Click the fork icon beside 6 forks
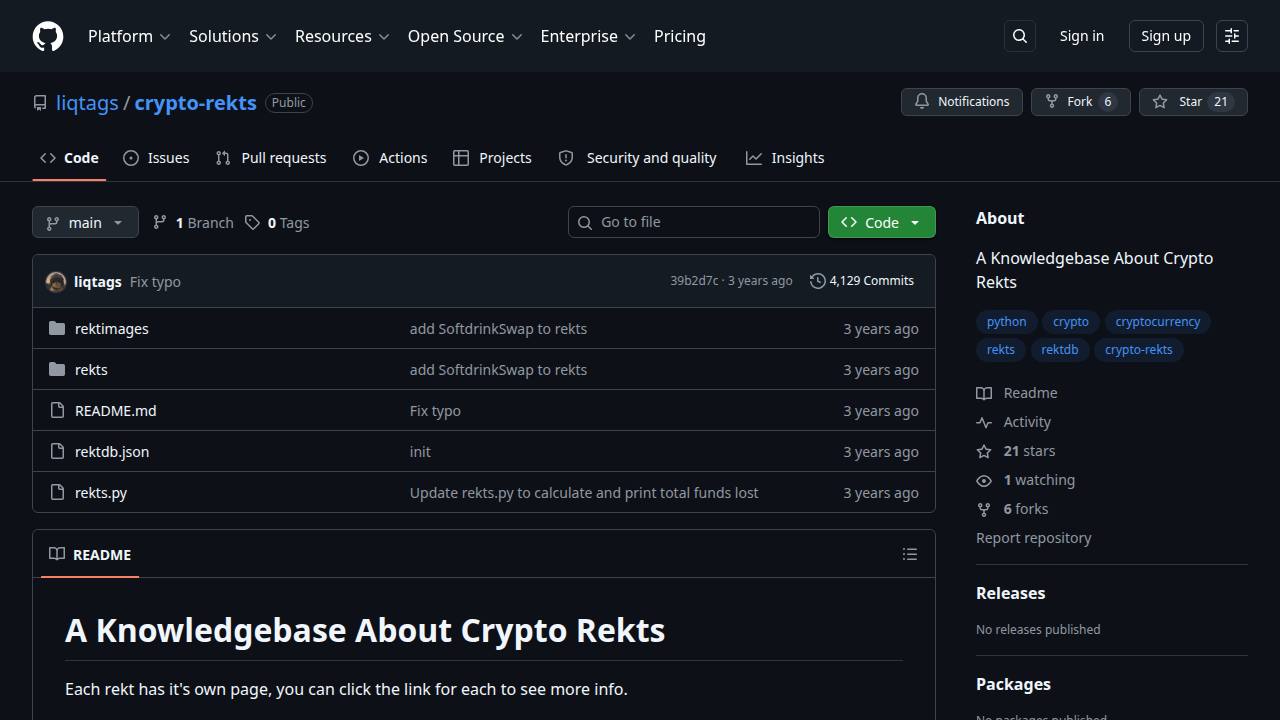1280x720 pixels. coord(984,509)
